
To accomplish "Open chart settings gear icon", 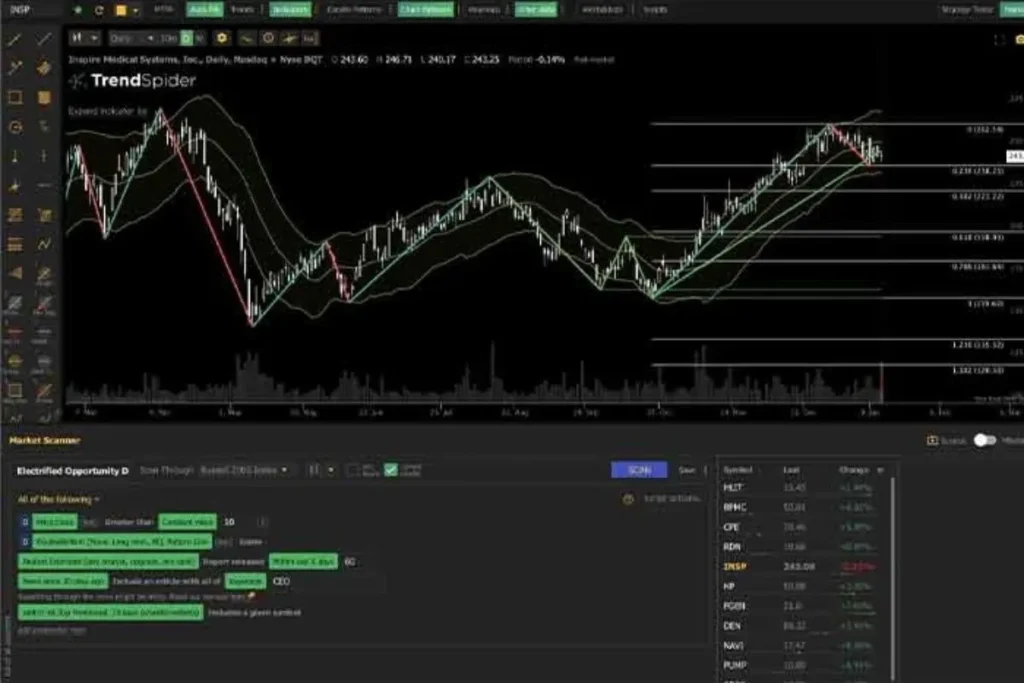I will click(222, 38).
